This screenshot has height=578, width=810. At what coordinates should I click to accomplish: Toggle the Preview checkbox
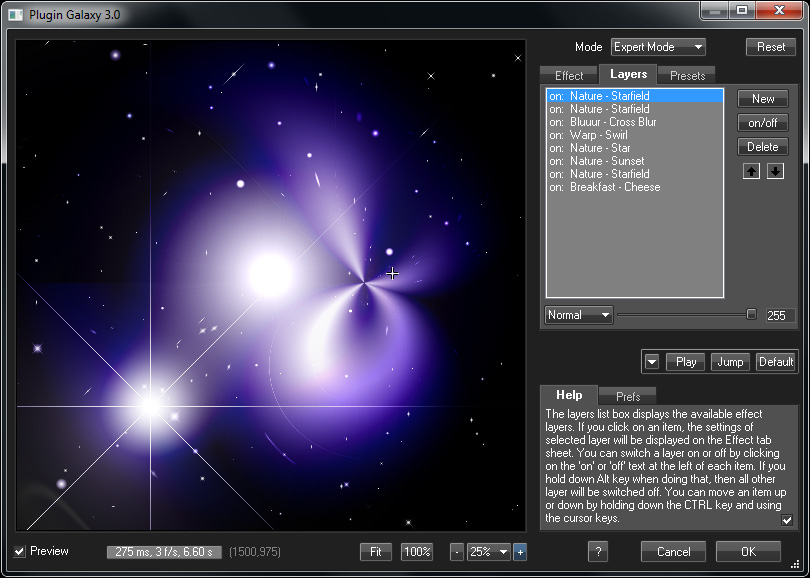pos(20,551)
